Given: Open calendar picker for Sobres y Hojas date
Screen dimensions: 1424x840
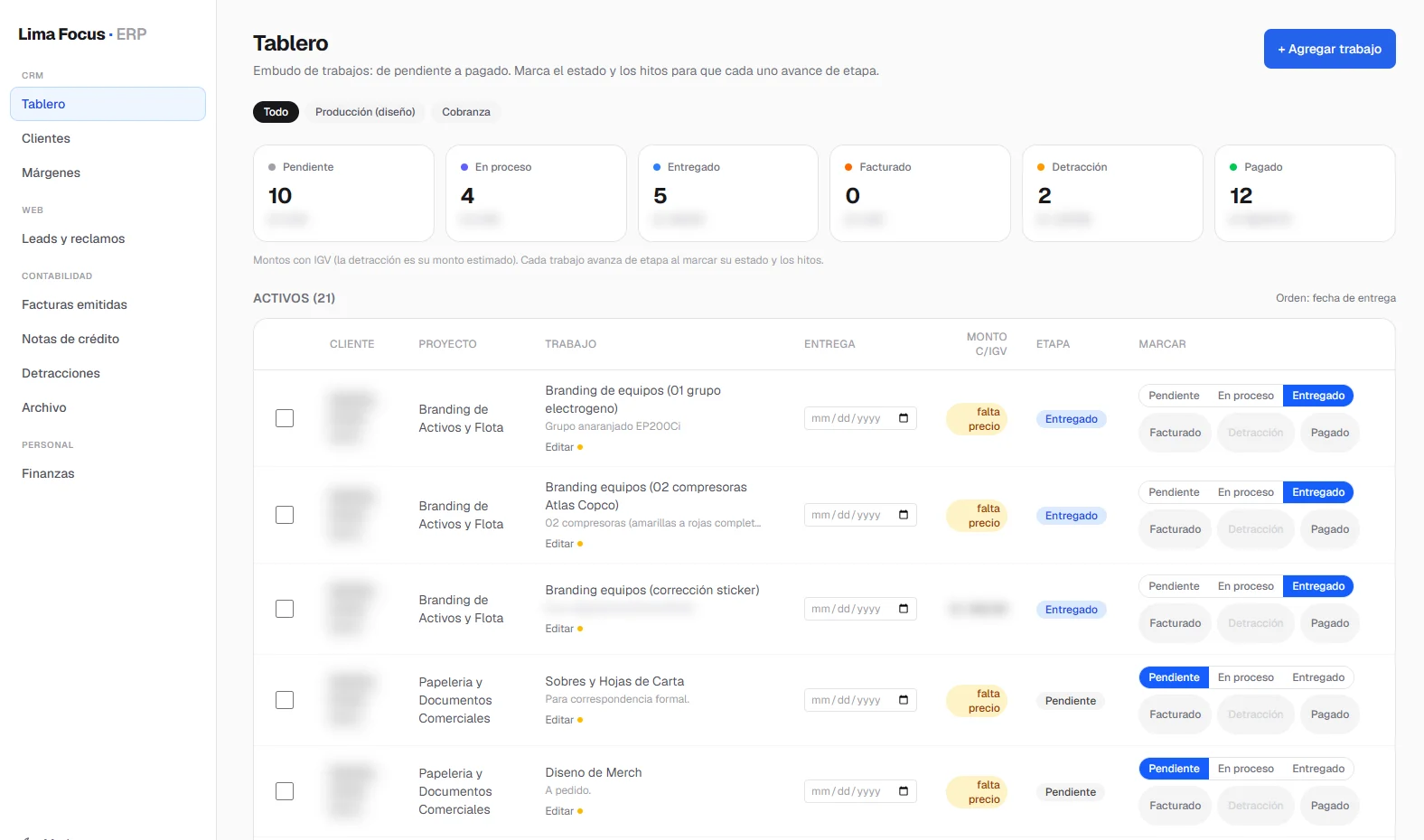Looking at the screenshot, I should click(904, 700).
